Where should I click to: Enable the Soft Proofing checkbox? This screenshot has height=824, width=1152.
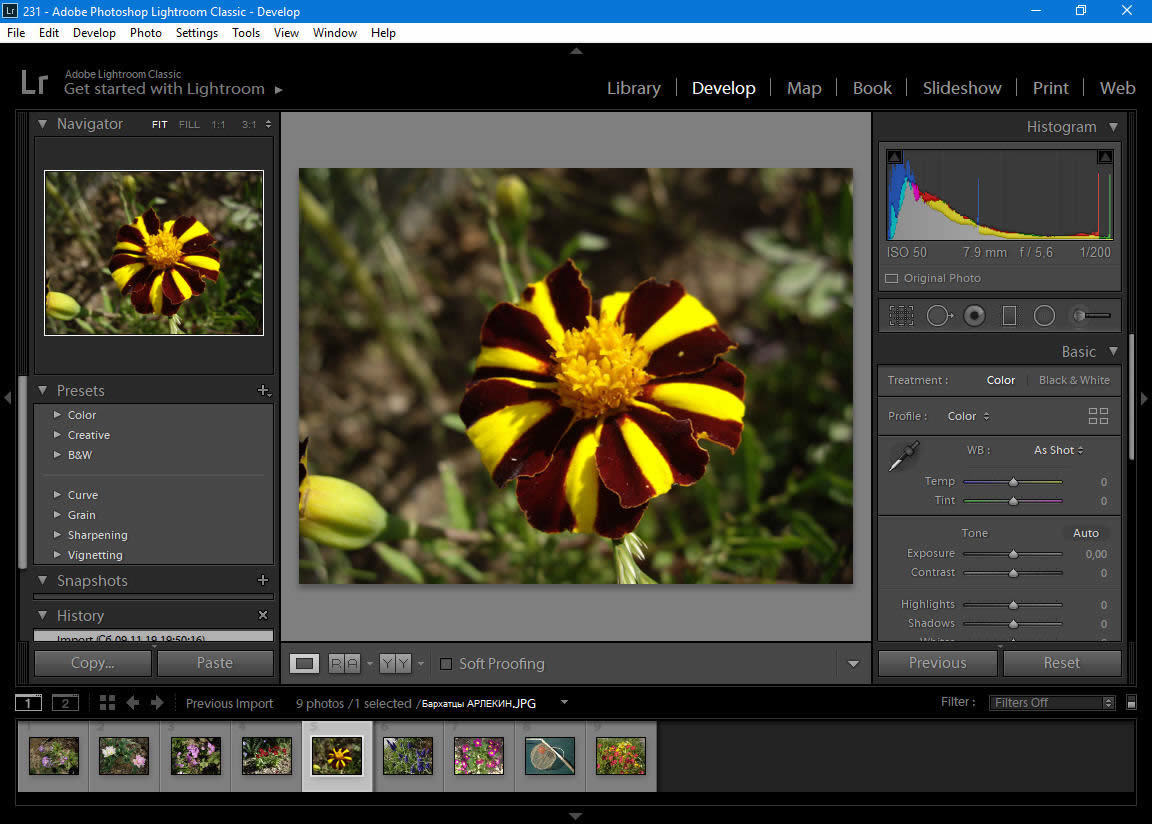[x=447, y=664]
